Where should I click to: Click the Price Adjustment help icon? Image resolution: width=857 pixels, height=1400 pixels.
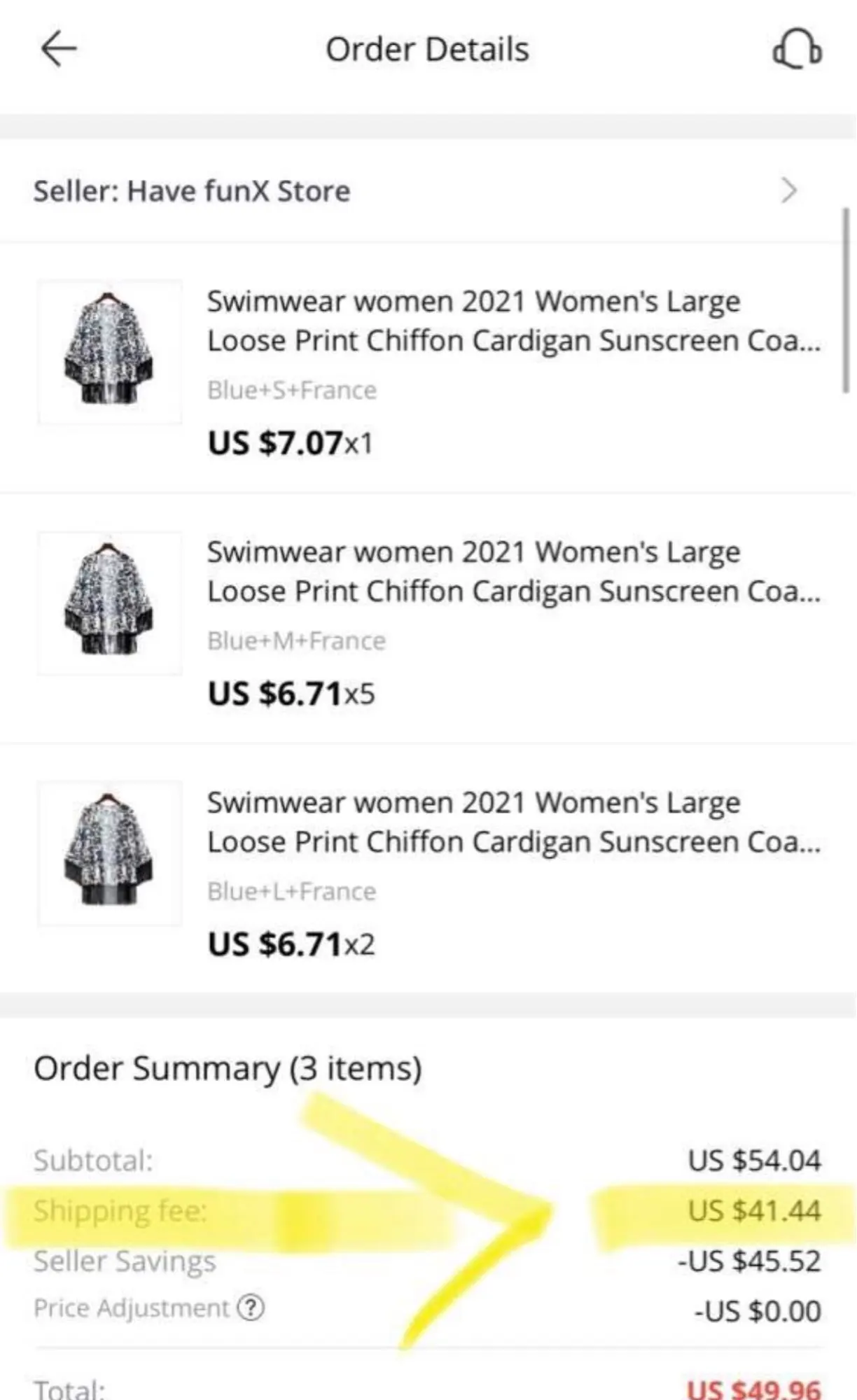coord(251,1308)
